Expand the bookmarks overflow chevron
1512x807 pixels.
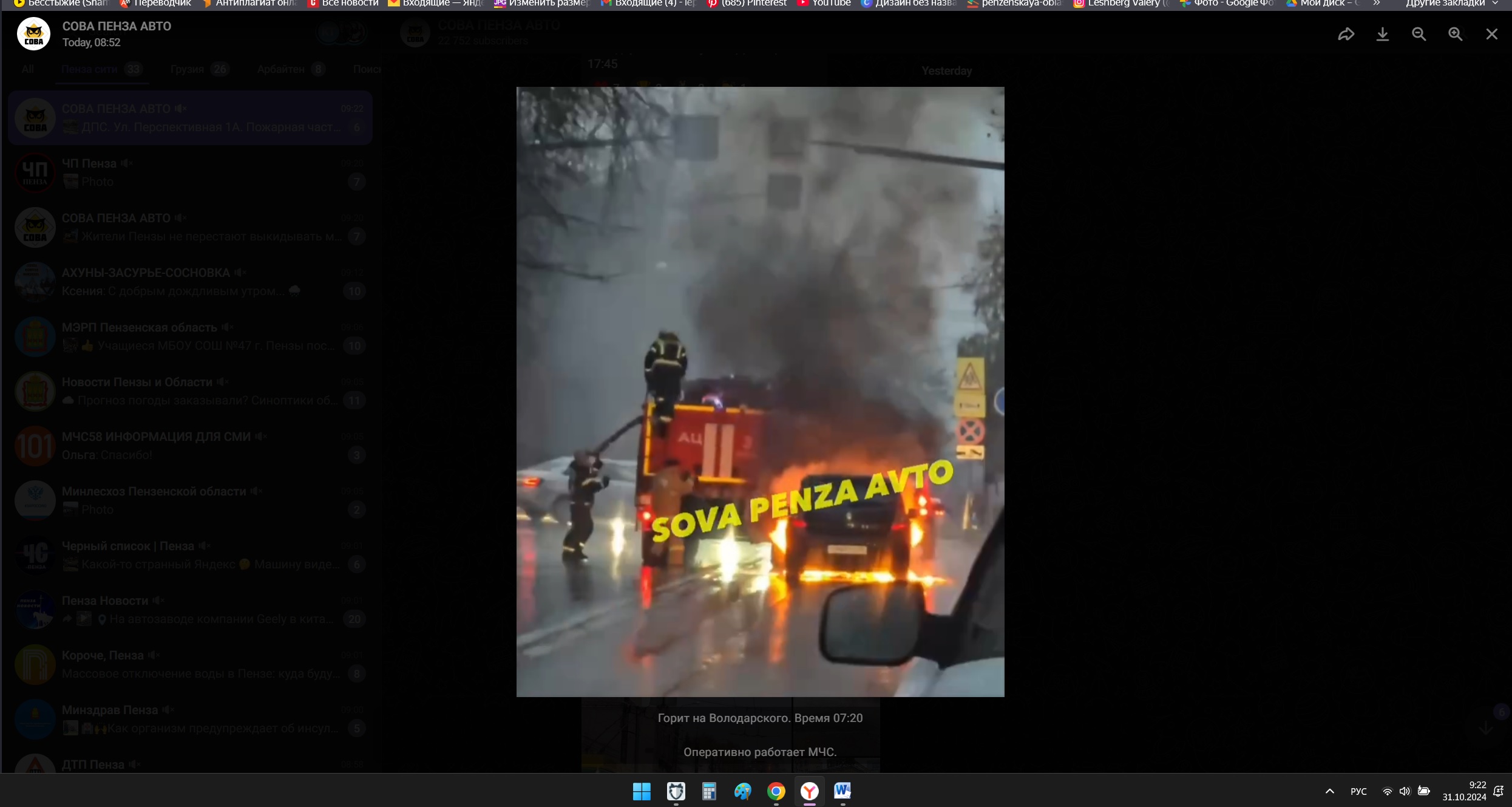tap(1377, 4)
